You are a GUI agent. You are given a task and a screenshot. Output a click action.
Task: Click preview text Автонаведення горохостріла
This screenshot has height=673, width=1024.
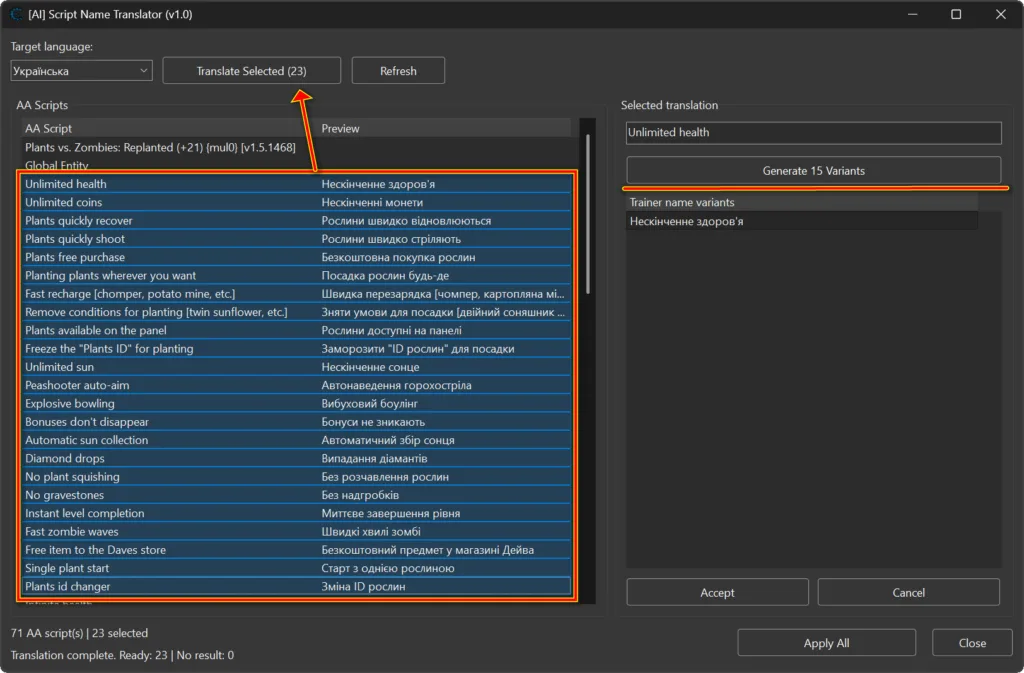point(396,385)
